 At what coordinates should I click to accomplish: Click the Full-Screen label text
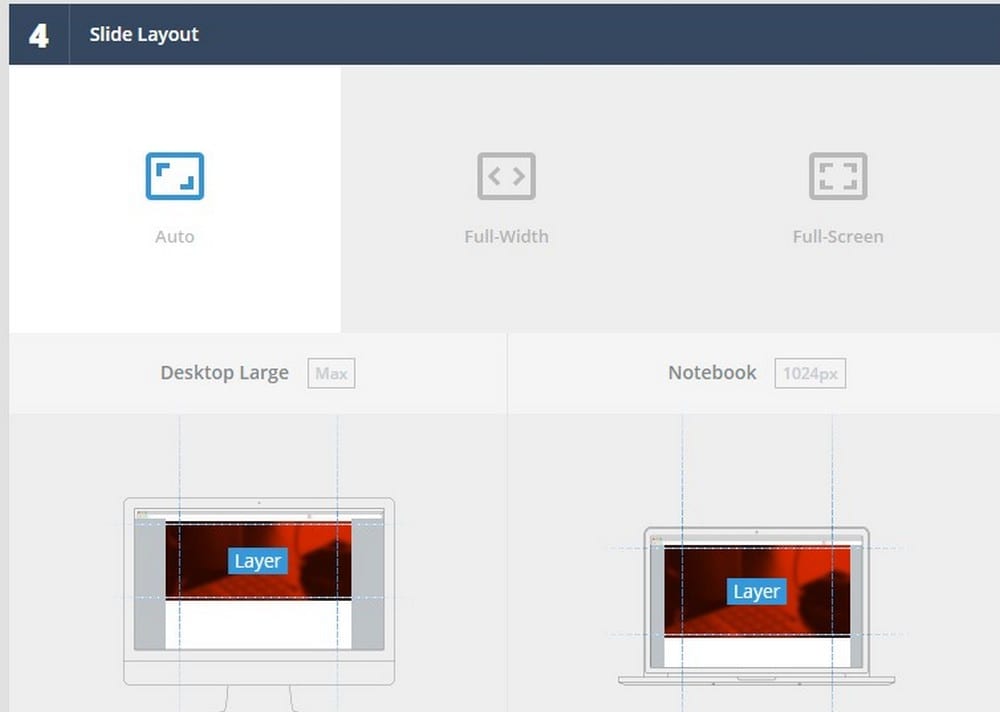838,237
